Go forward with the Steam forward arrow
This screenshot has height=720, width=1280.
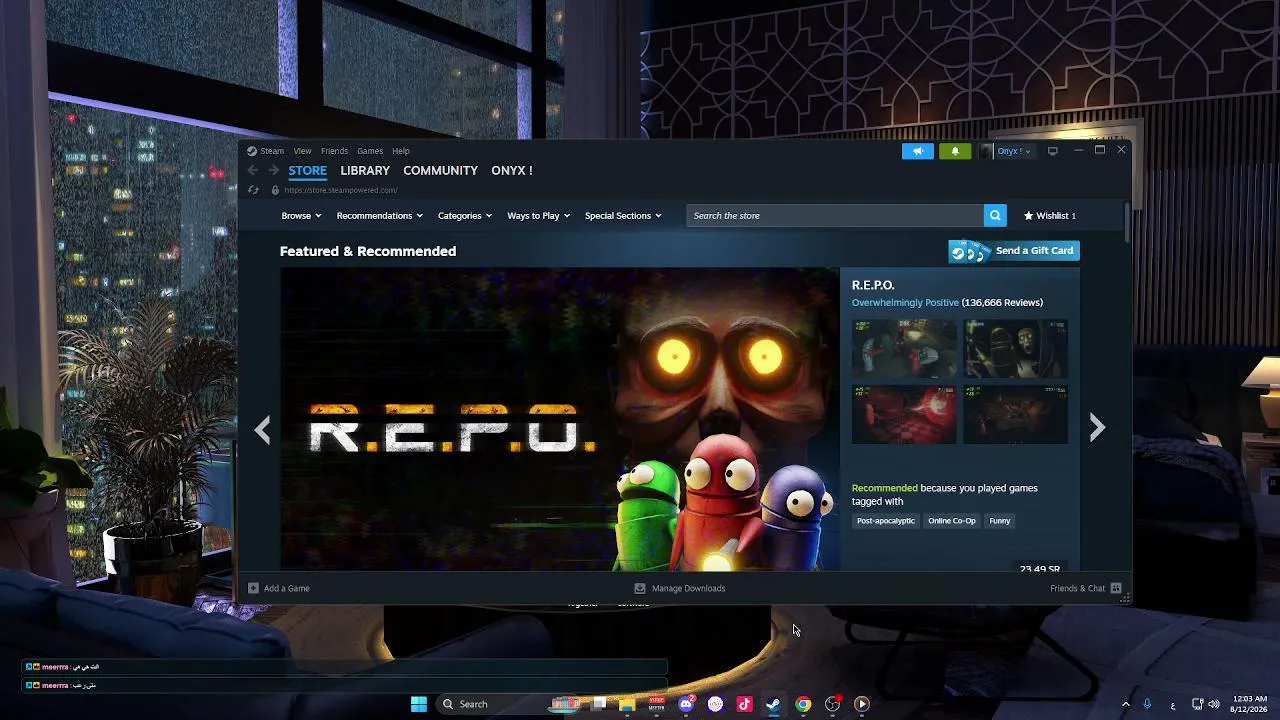tap(273, 171)
